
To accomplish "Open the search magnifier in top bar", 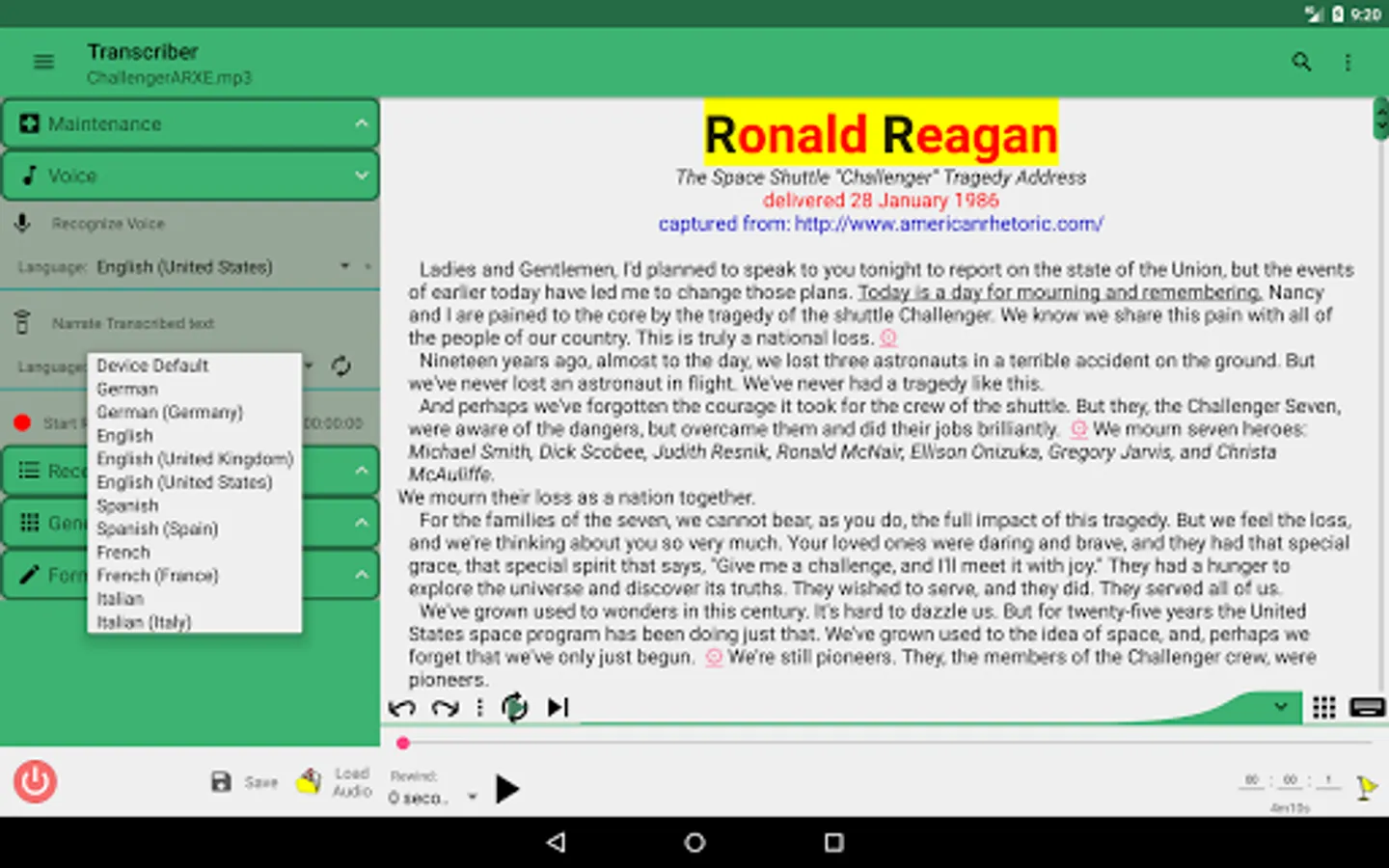I will coord(1301,62).
